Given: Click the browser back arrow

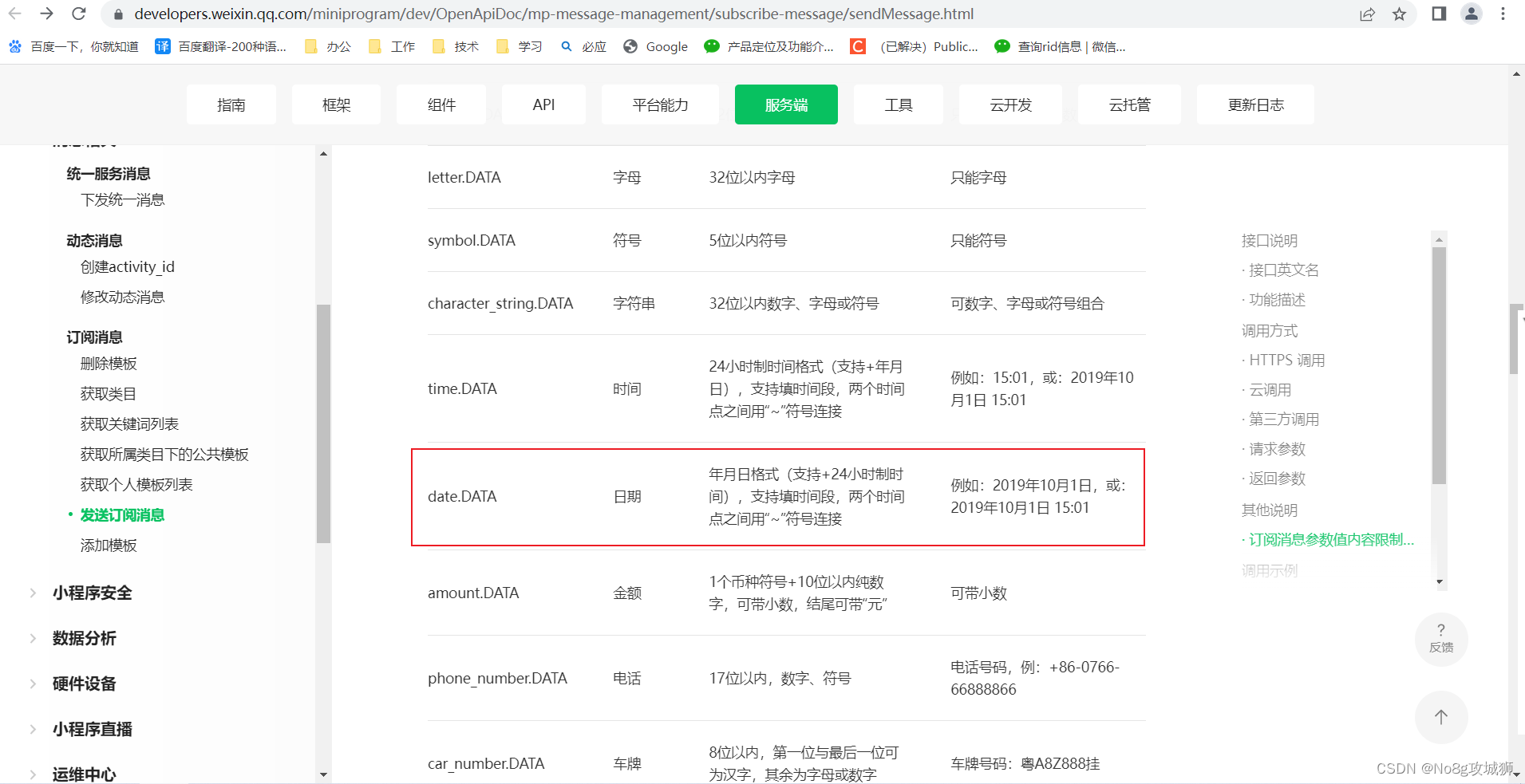Looking at the screenshot, I should [x=14, y=14].
